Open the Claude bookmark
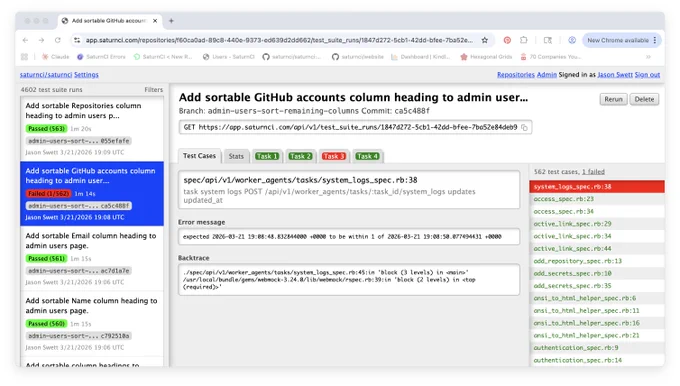The width and height of the screenshot is (680, 386). [56, 57]
